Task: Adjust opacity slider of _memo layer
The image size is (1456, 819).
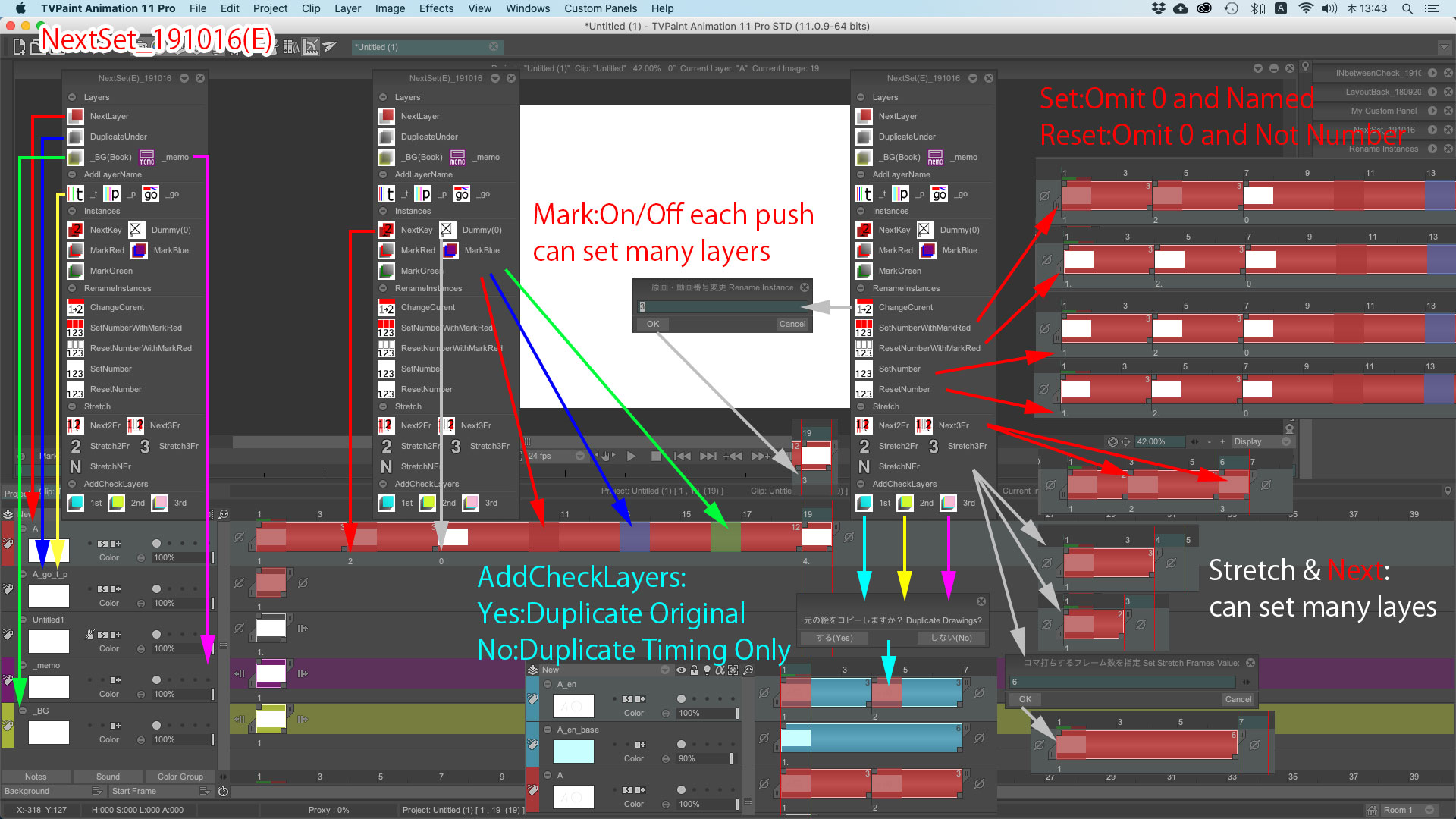Action: [182, 694]
